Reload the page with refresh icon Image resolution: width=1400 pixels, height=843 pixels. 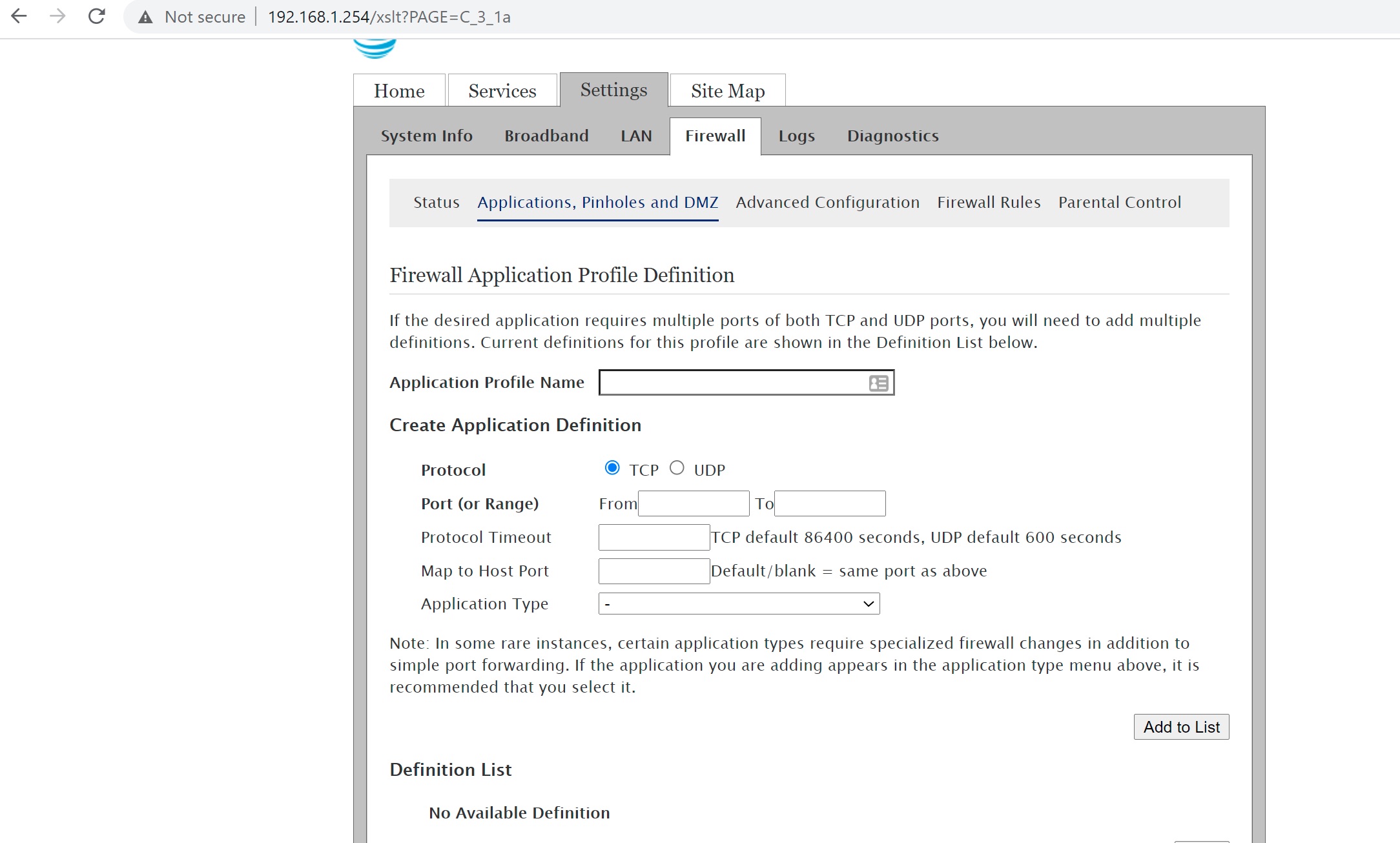click(x=97, y=17)
